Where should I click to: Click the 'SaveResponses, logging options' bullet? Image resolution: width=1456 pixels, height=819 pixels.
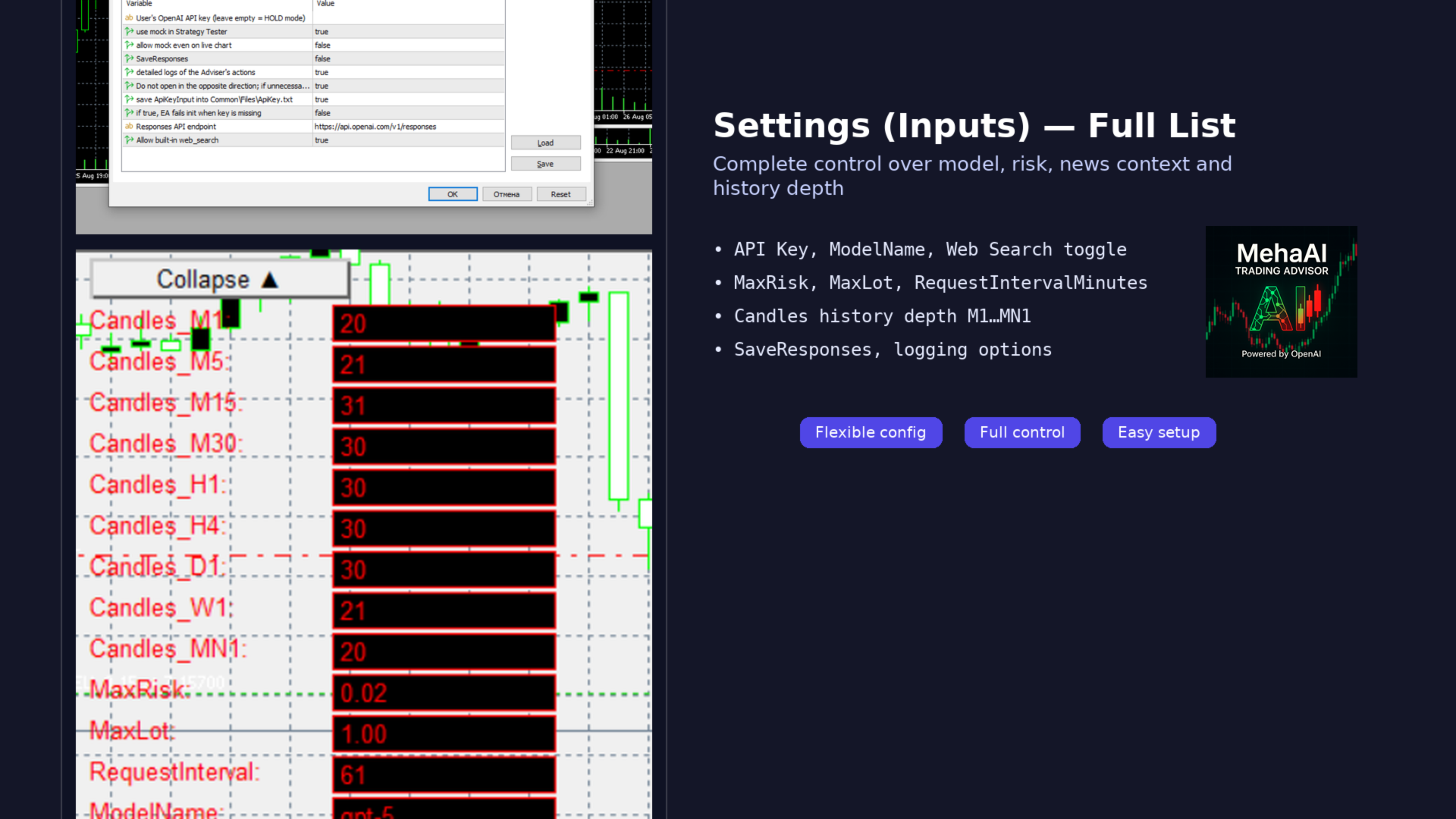[x=893, y=350]
